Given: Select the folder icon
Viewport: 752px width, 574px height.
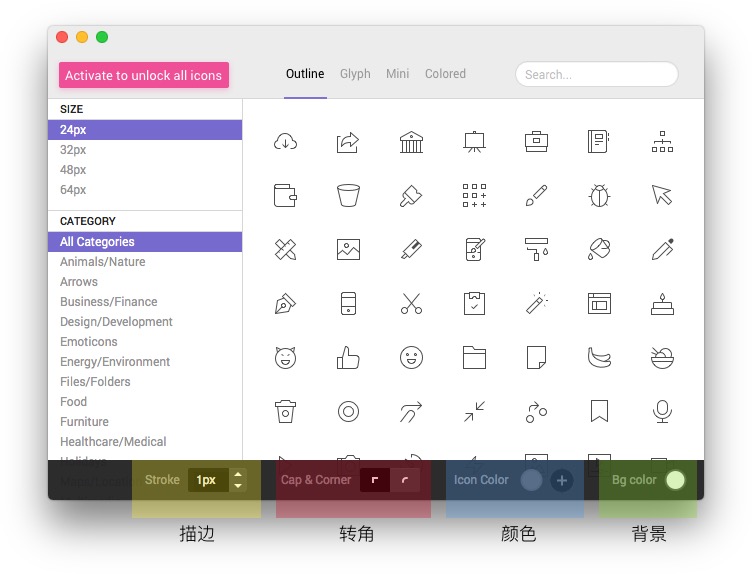Looking at the screenshot, I should pos(474,358).
